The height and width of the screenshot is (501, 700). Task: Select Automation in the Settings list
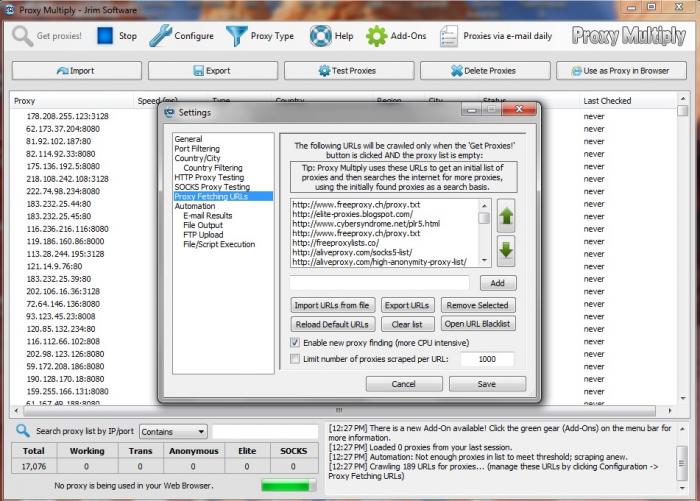(x=195, y=206)
